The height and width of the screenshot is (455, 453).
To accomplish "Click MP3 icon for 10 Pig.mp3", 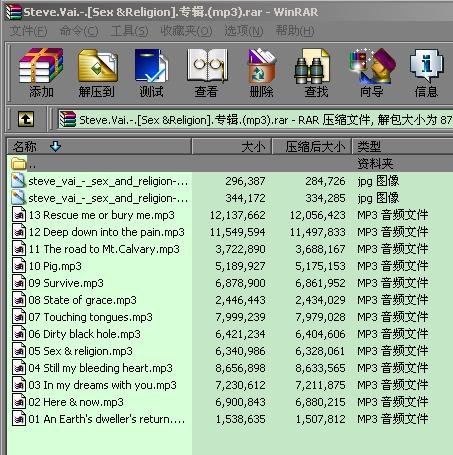I will click(19, 266).
